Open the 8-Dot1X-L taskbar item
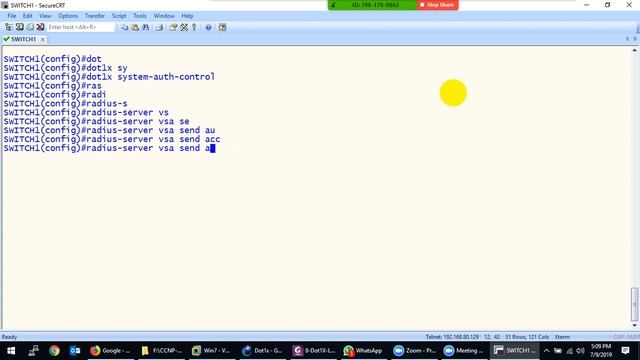The height and width of the screenshot is (360, 640). coord(313,351)
